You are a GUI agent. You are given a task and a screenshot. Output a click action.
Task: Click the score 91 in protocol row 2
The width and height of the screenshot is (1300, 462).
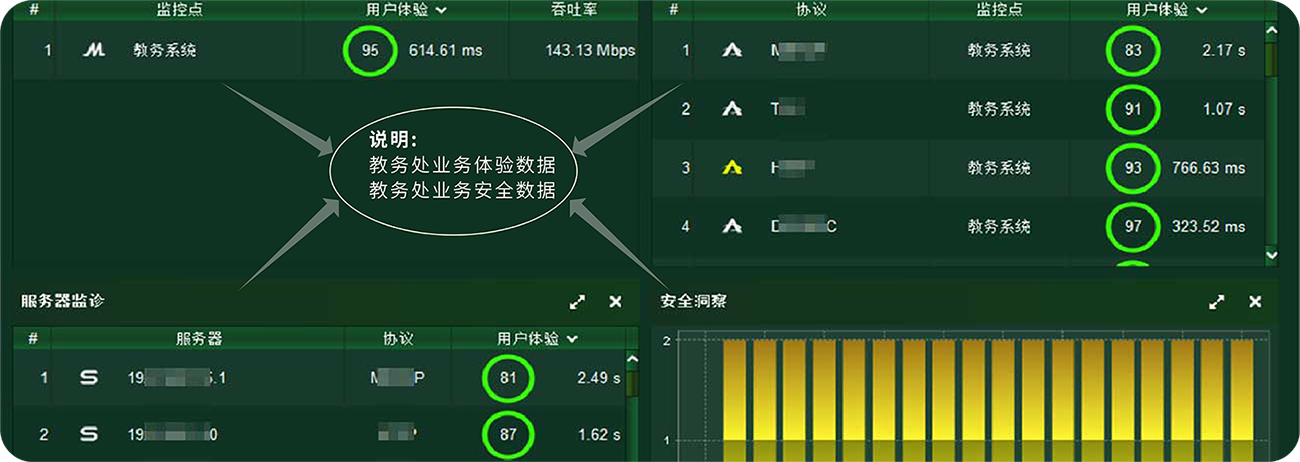(x=1133, y=109)
